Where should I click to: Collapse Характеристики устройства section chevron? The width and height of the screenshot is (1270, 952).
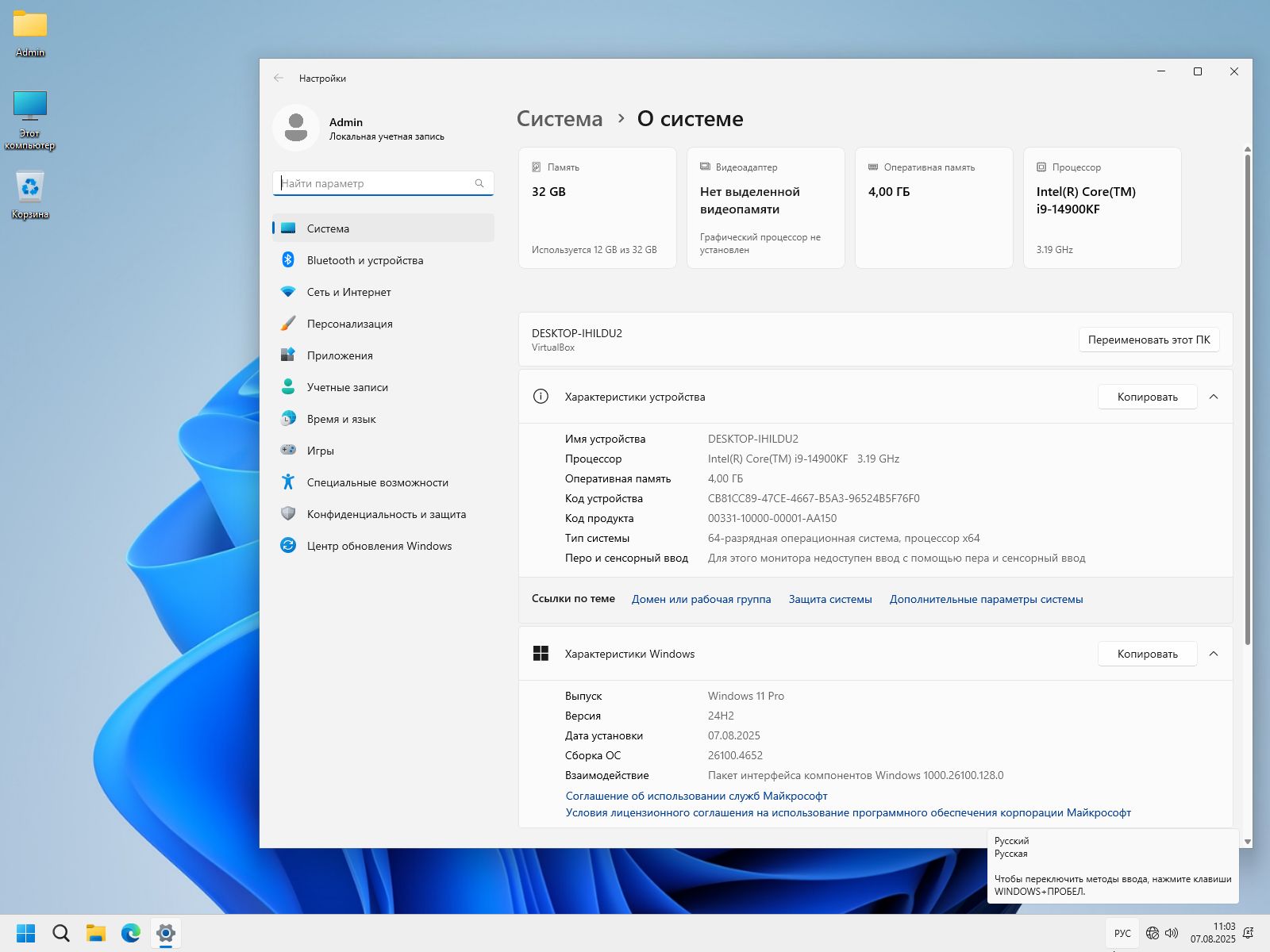1214,397
